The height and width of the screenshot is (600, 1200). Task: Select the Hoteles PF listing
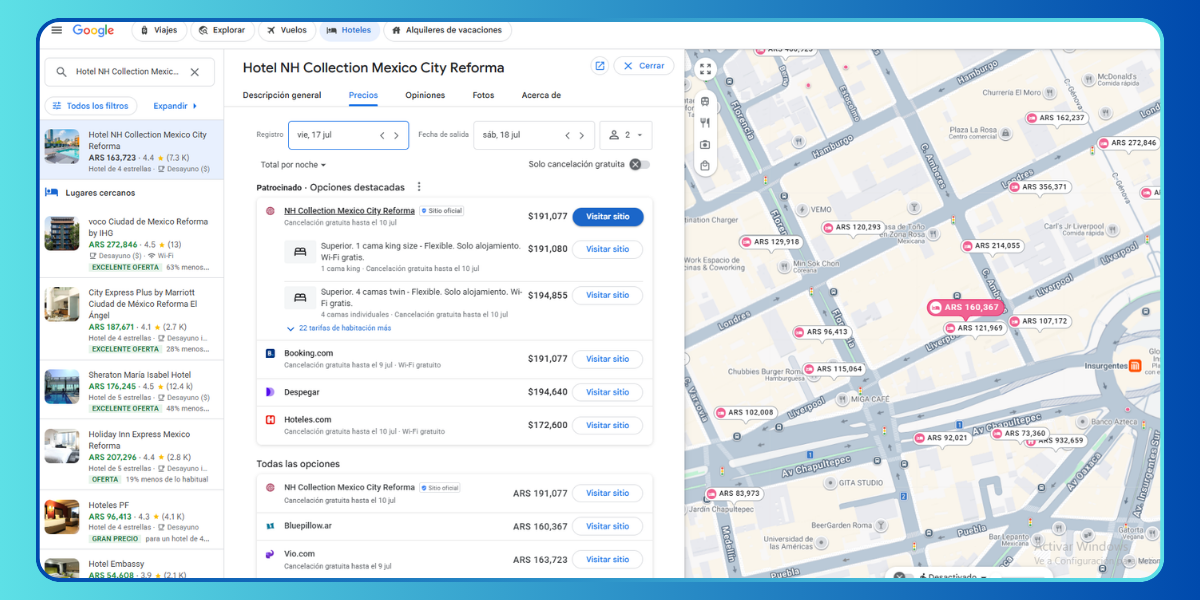tap(131, 522)
